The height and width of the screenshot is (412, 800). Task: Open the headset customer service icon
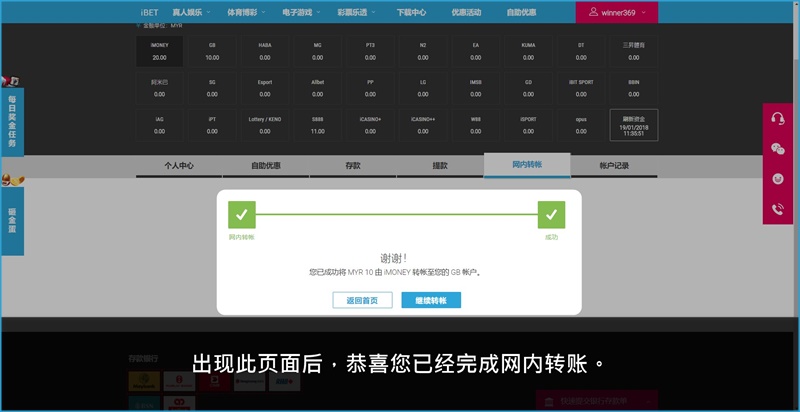coord(778,119)
